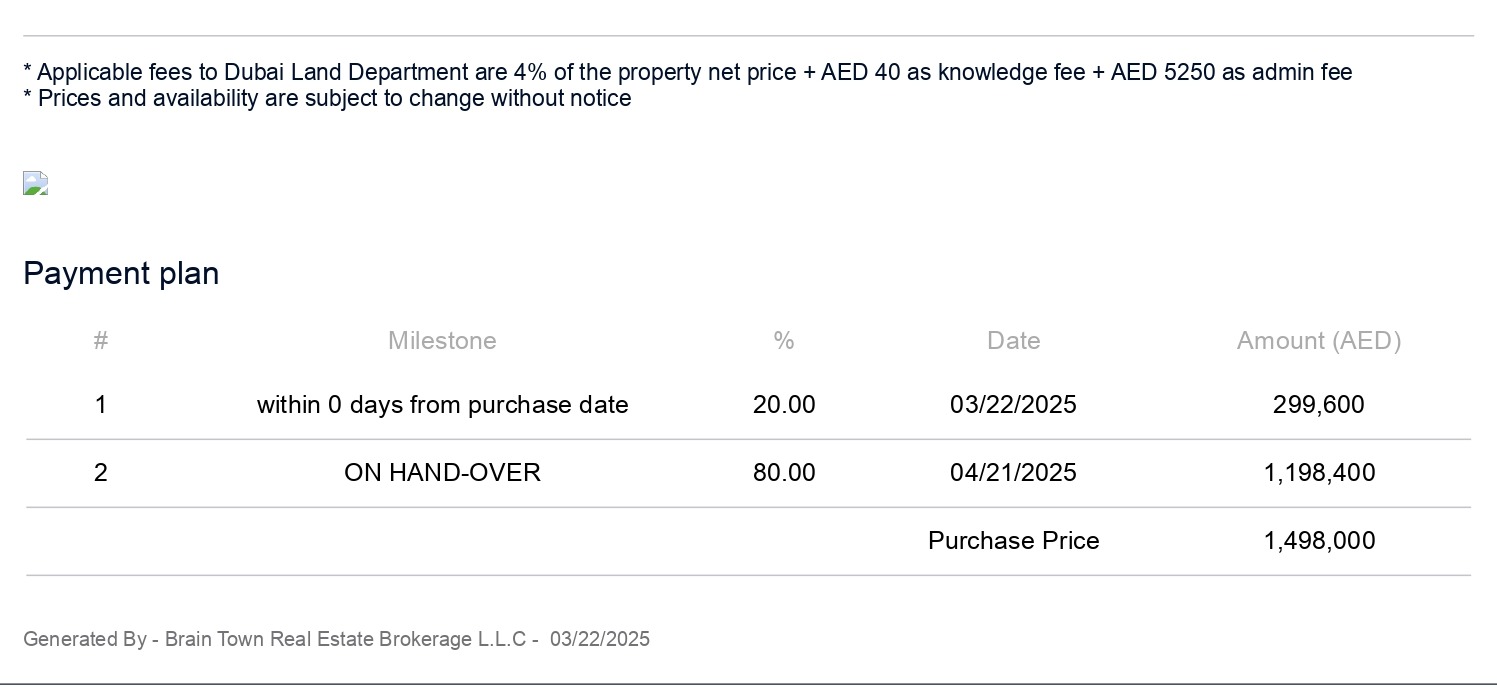Click the Date column header

pos(1013,341)
